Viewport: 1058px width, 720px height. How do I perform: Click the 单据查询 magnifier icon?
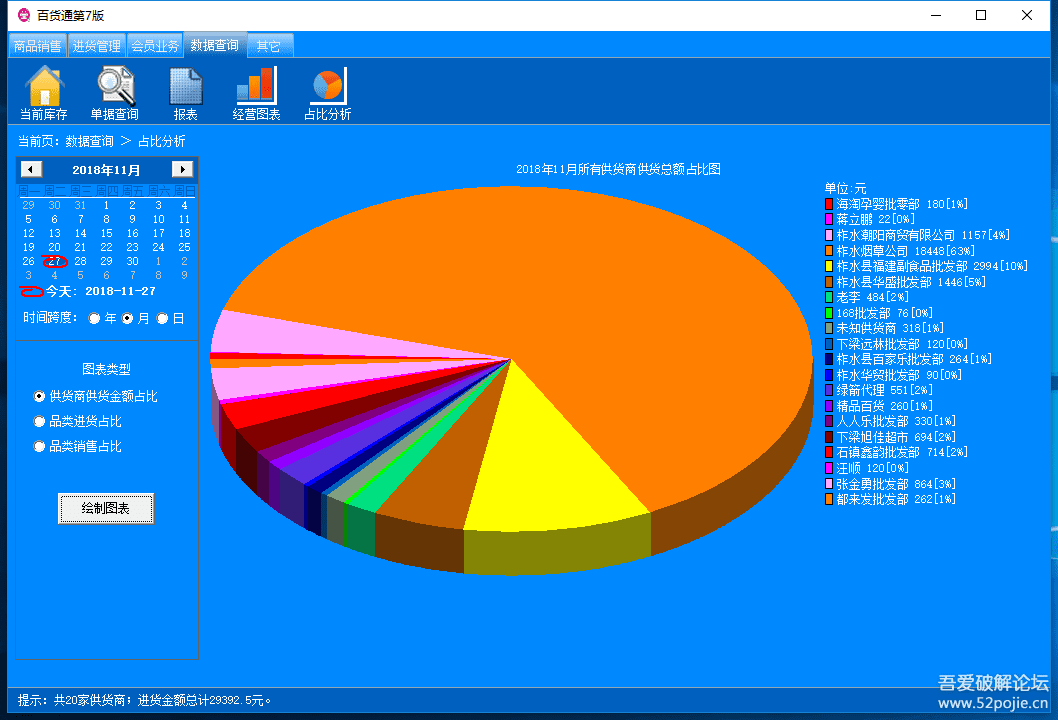(x=115, y=87)
